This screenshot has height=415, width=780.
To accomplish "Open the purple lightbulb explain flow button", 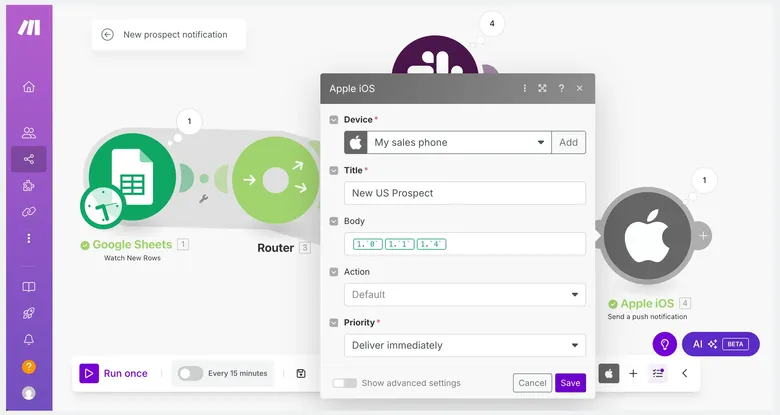I will pos(665,344).
